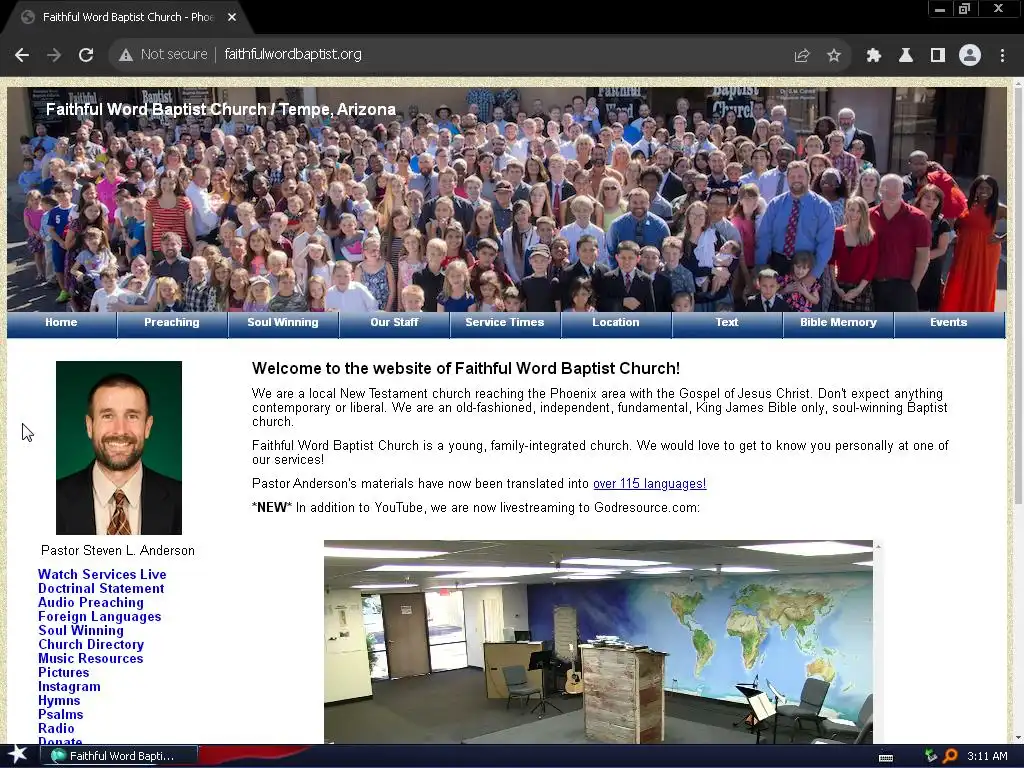Open the Audio Preaching sidebar link
Screen dimensions: 1024x768
tap(91, 603)
